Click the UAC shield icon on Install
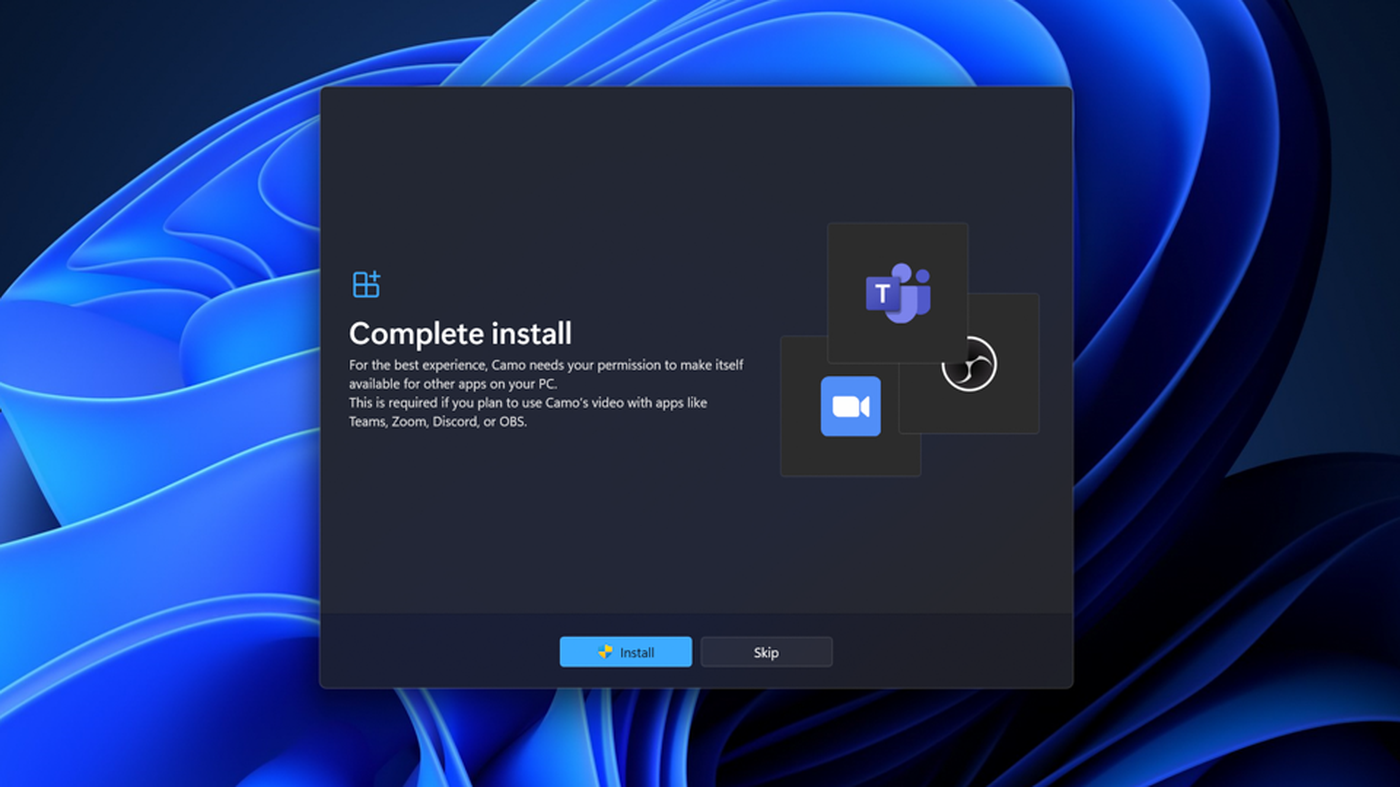Viewport: 1400px width, 787px height. [605, 652]
